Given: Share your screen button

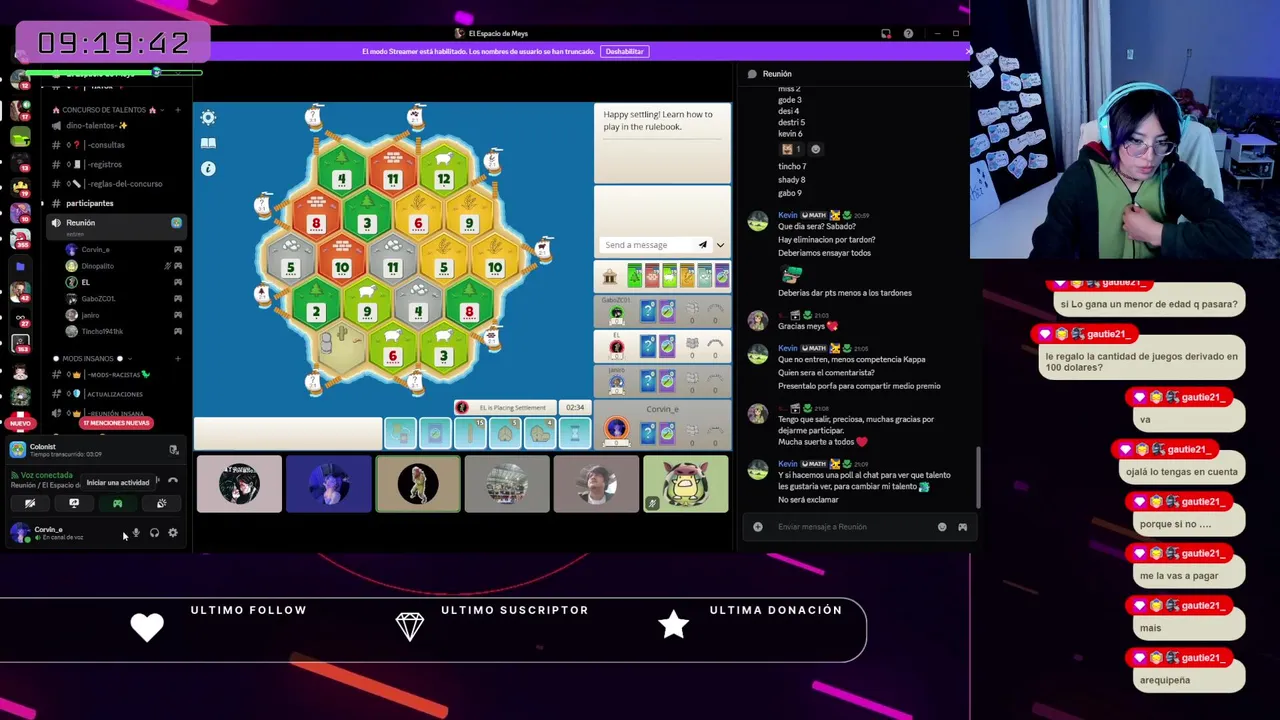Looking at the screenshot, I should click(74, 504).
